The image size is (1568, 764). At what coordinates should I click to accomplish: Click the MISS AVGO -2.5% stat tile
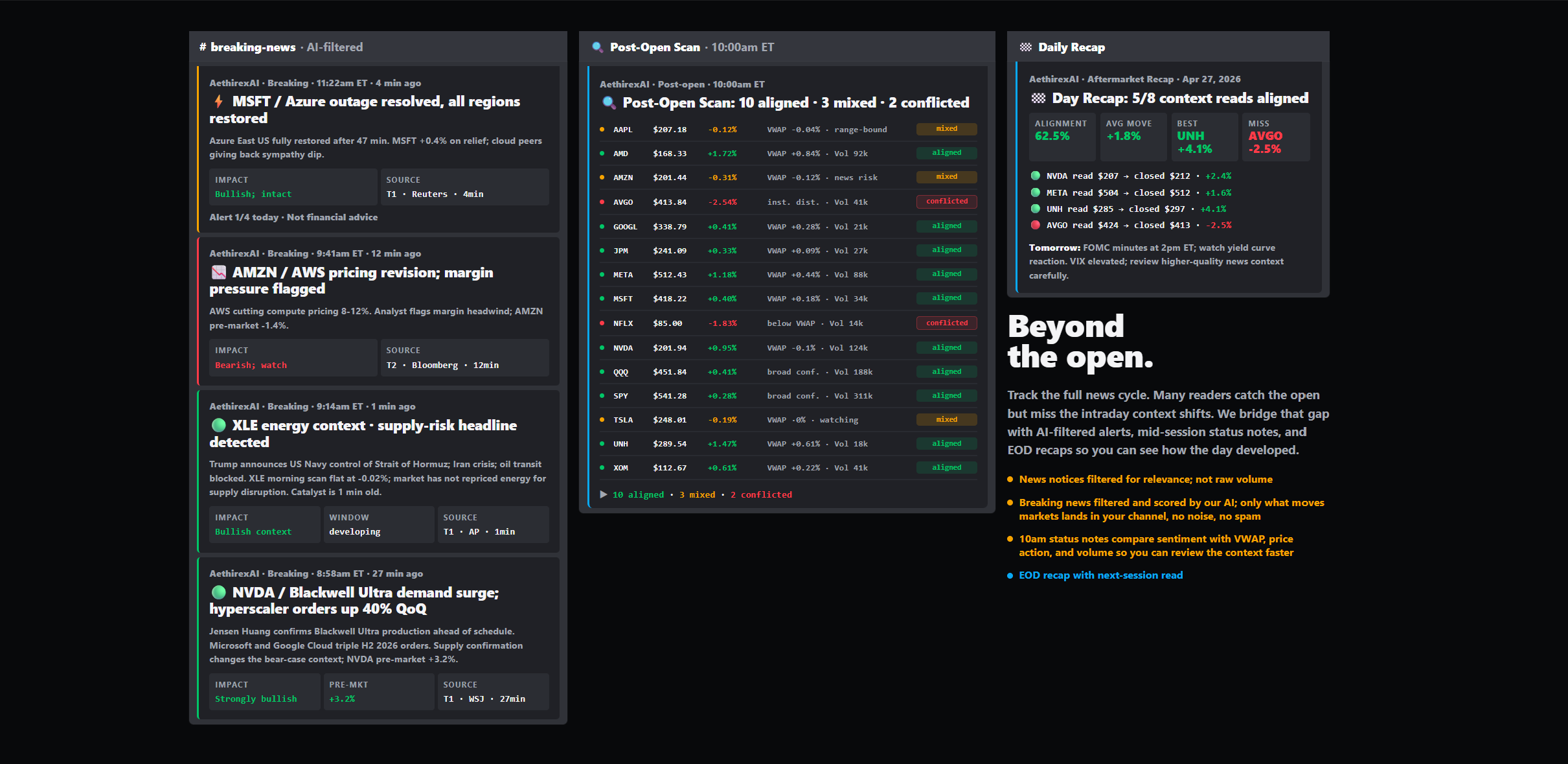pyautogui.click(x=1276, y=137)
